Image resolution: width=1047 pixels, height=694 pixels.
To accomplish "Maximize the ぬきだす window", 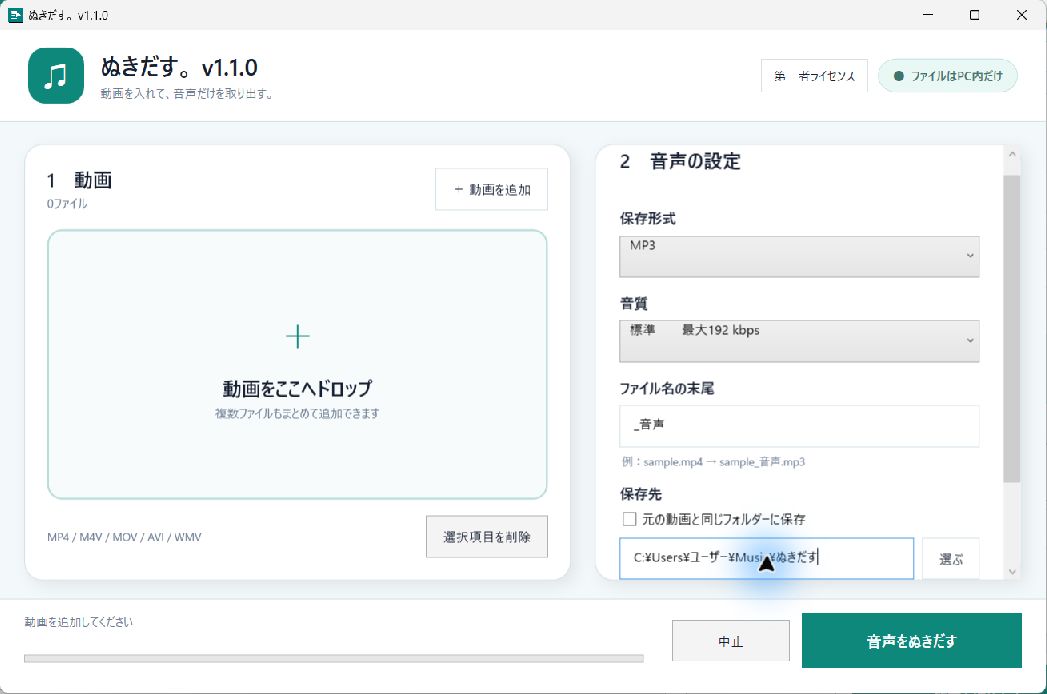I will 974,15.
